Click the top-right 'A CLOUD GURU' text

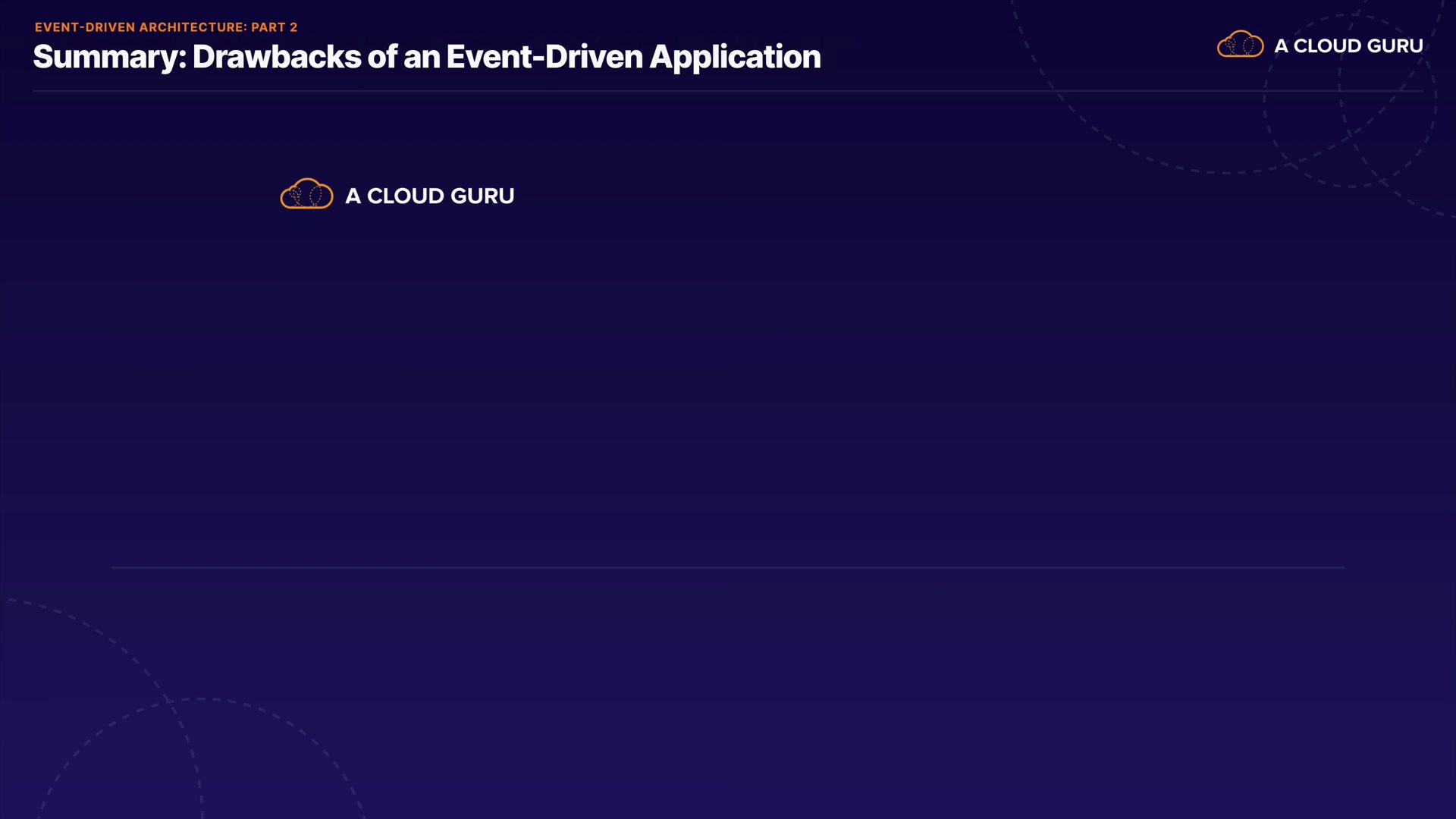pyautogui.click(x=1348, y=46)
